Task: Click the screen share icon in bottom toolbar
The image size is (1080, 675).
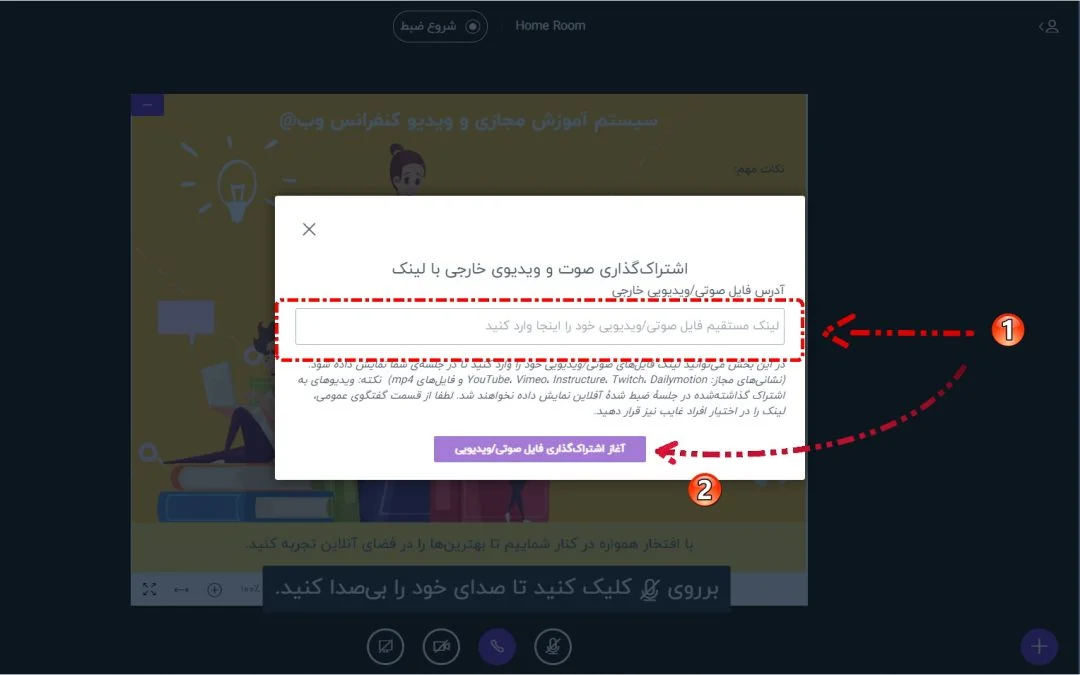Action: click(x=385, y=647)
